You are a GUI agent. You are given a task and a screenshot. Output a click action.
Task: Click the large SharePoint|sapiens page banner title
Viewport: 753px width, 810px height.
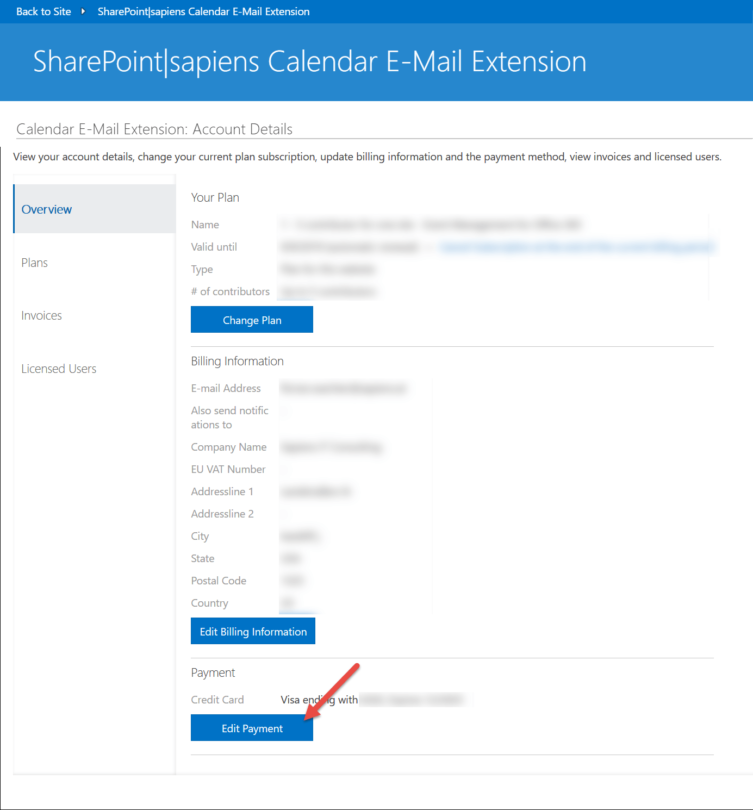click(x=309, y=61)
